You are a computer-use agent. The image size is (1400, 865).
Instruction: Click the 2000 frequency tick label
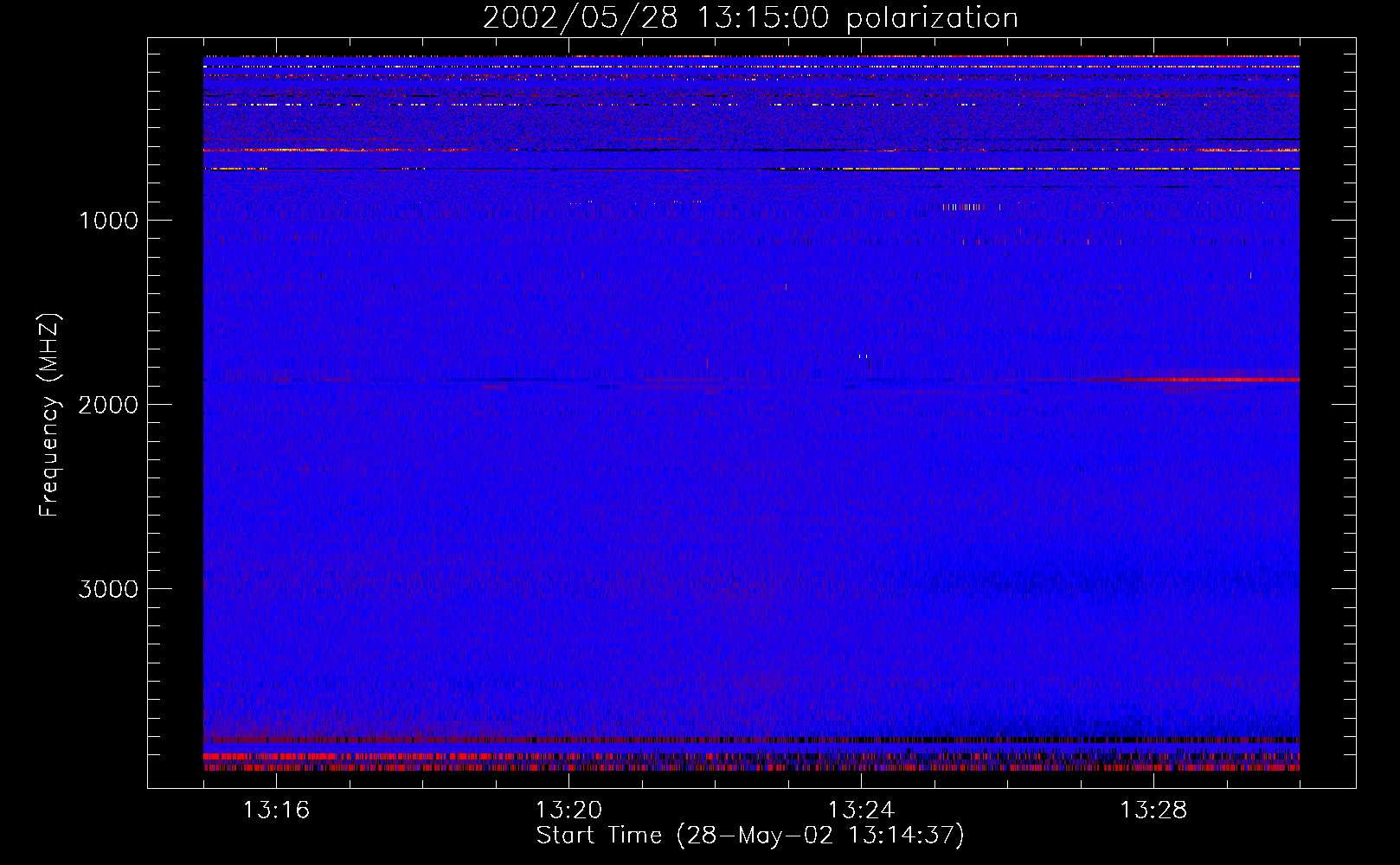108,405
